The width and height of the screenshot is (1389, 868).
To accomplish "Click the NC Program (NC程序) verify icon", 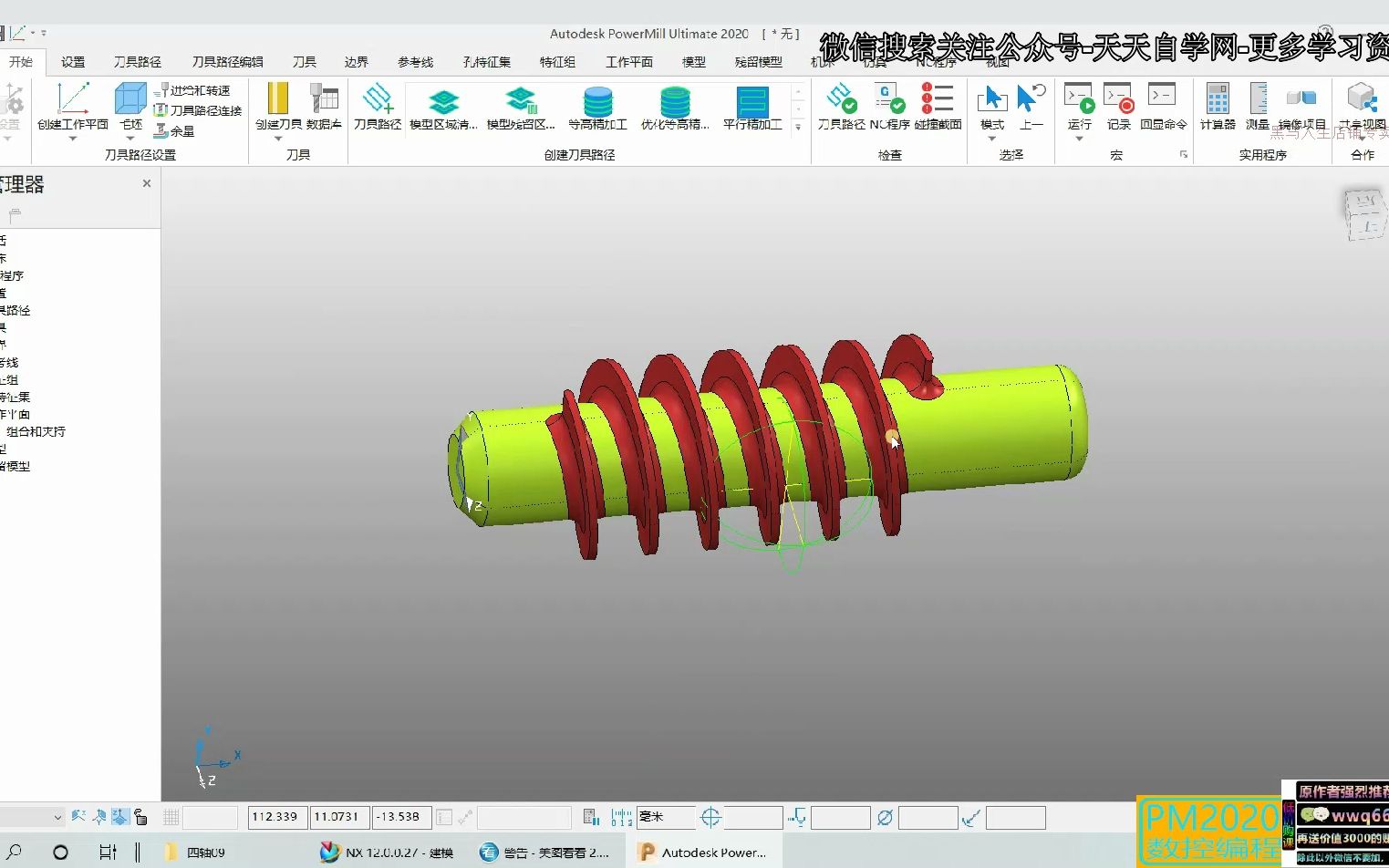I will 889,98.
